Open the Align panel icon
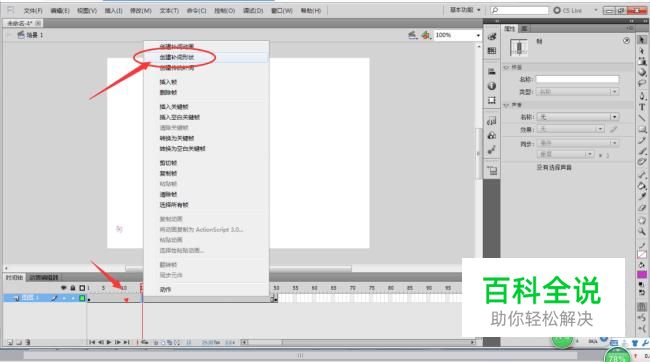 click(x=492, y=71)
